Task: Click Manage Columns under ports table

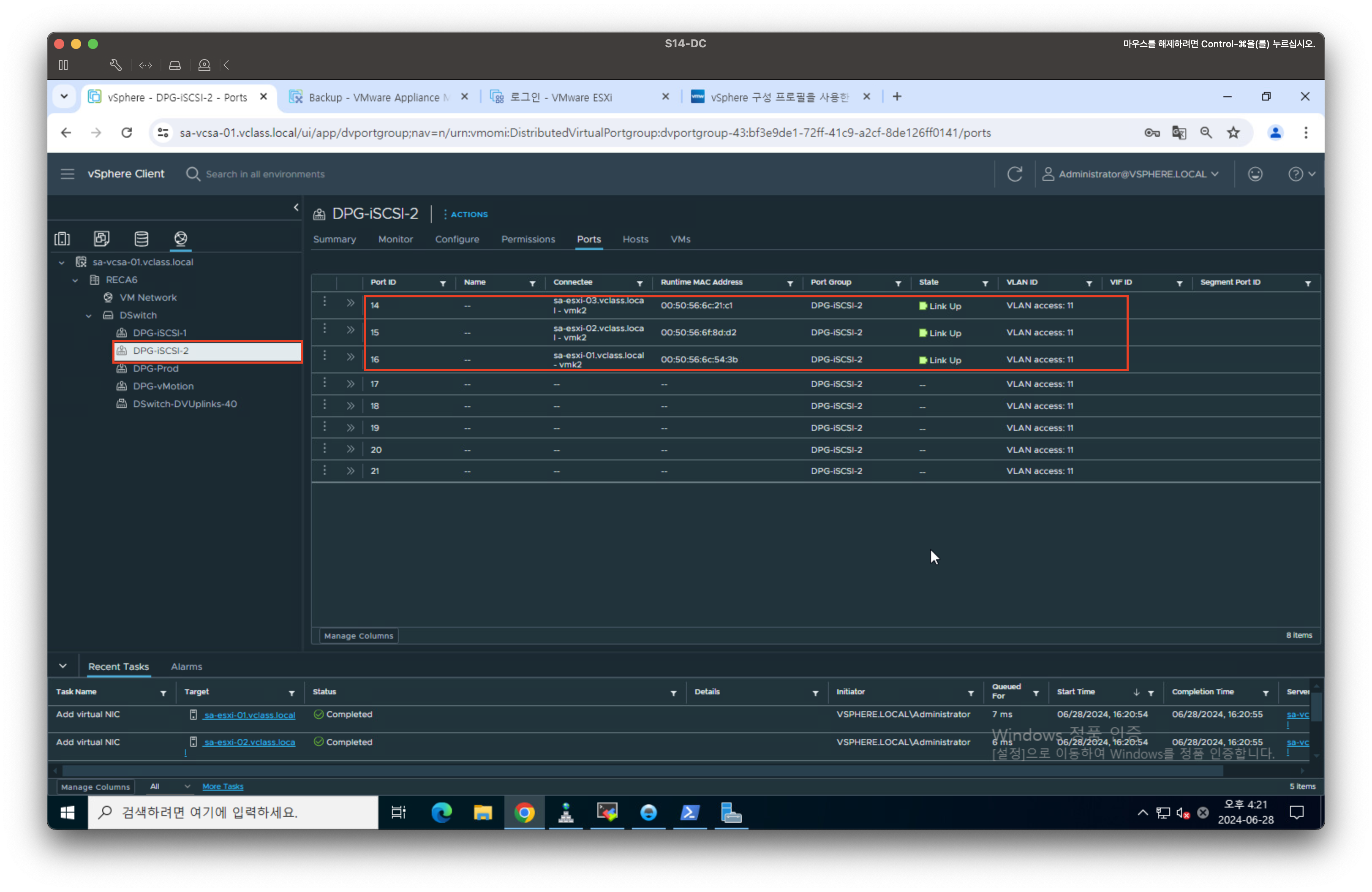Action: tap(359, 636)
